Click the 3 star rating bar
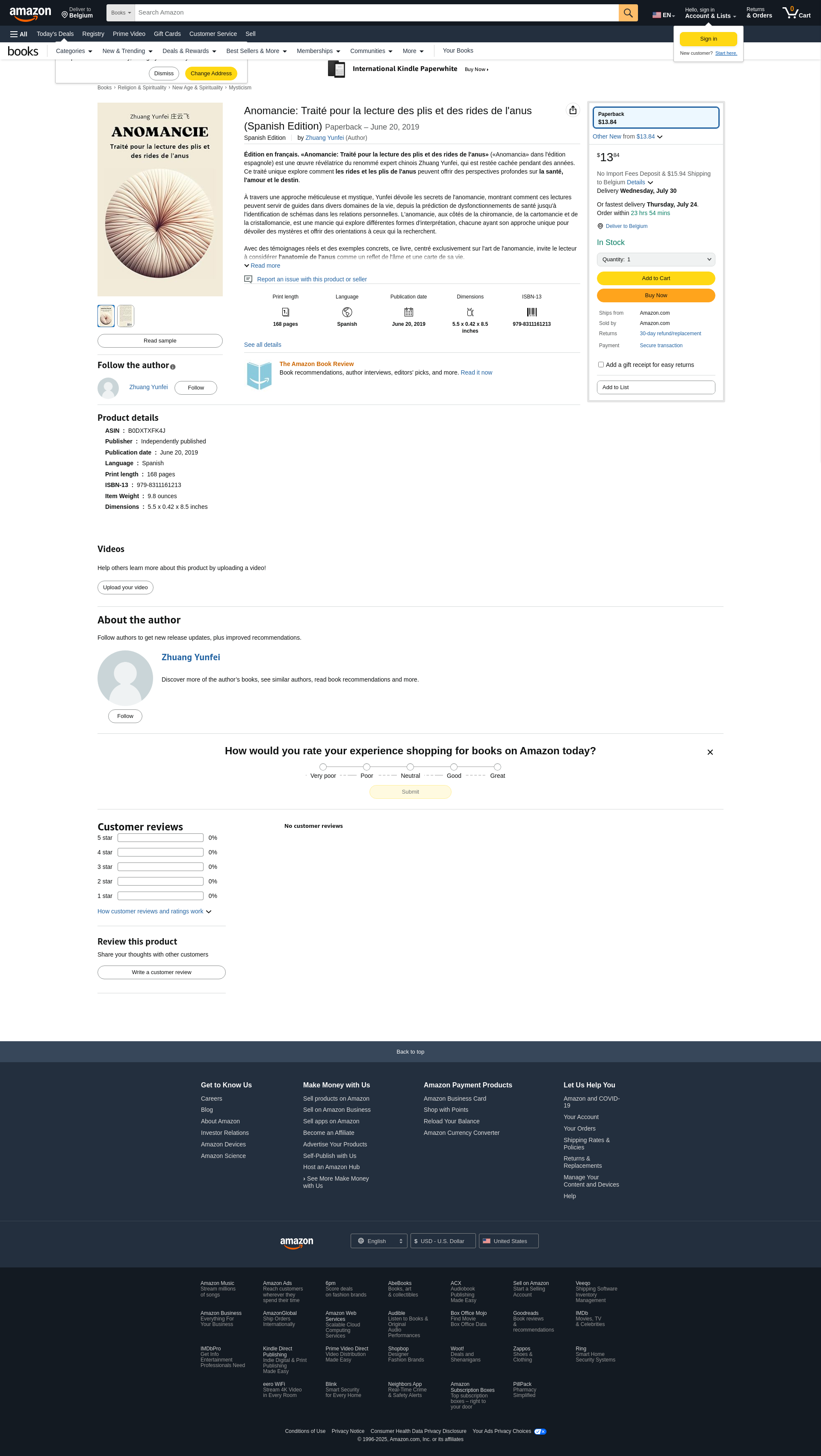Image resolution: width=821 pixels, height=1456 pixels. [x=160, y=867]
